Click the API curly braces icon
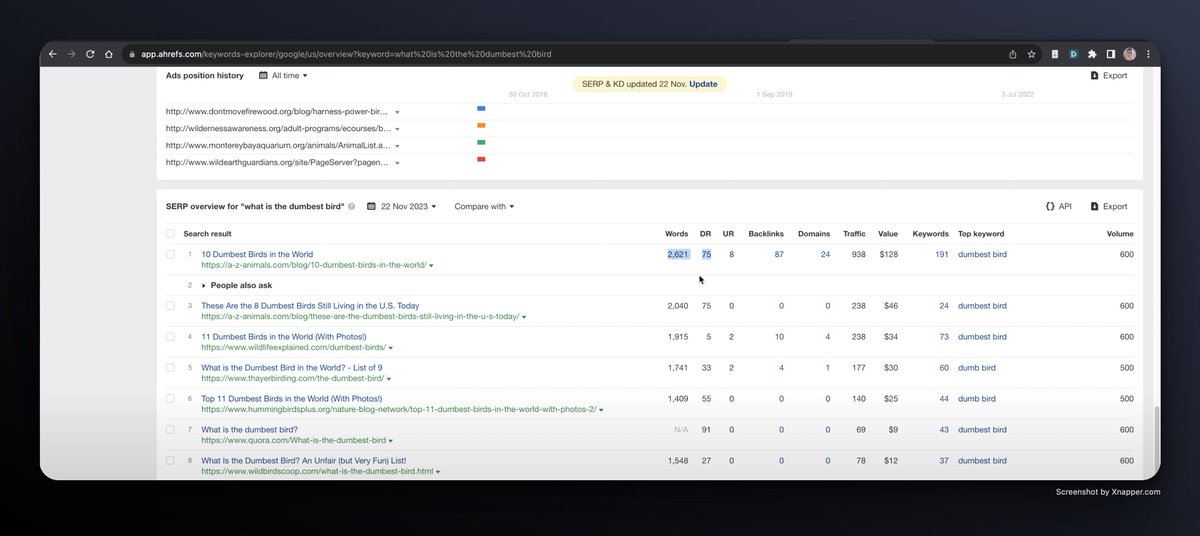1200x536 pixels. click(1050, 207)
